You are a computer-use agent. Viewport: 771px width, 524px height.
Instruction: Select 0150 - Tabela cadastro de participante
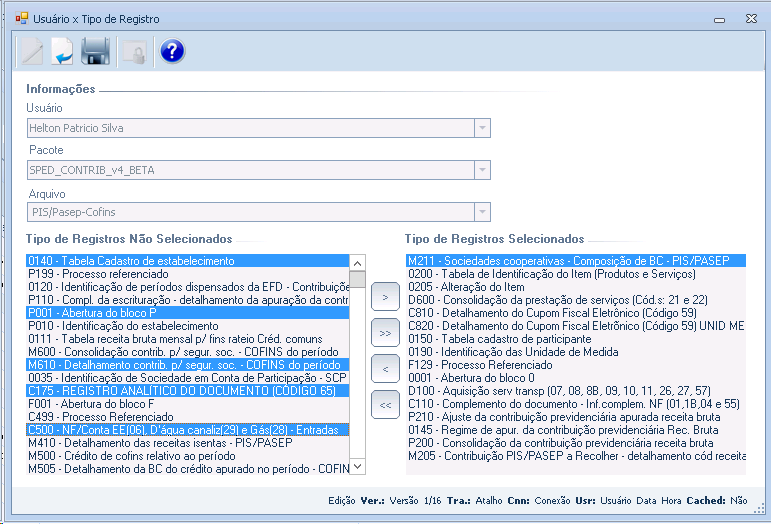point(576,339)
